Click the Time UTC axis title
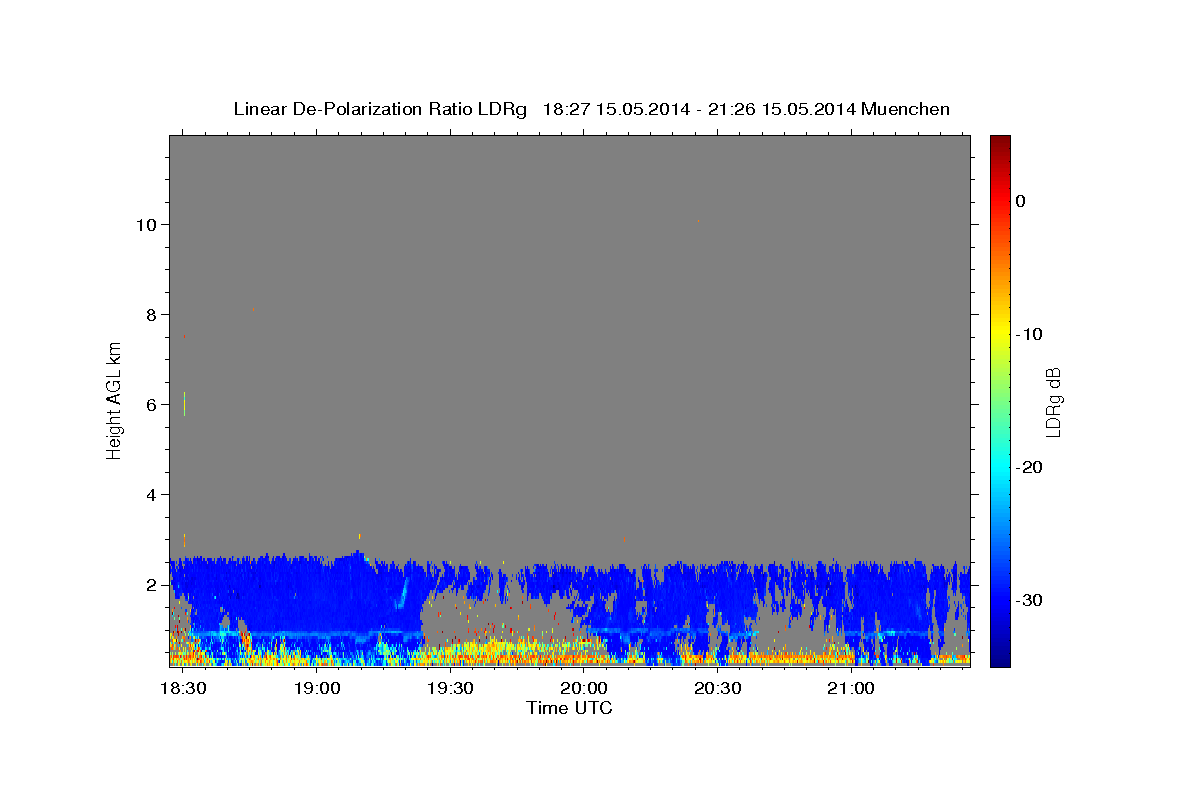 (569, 708)
